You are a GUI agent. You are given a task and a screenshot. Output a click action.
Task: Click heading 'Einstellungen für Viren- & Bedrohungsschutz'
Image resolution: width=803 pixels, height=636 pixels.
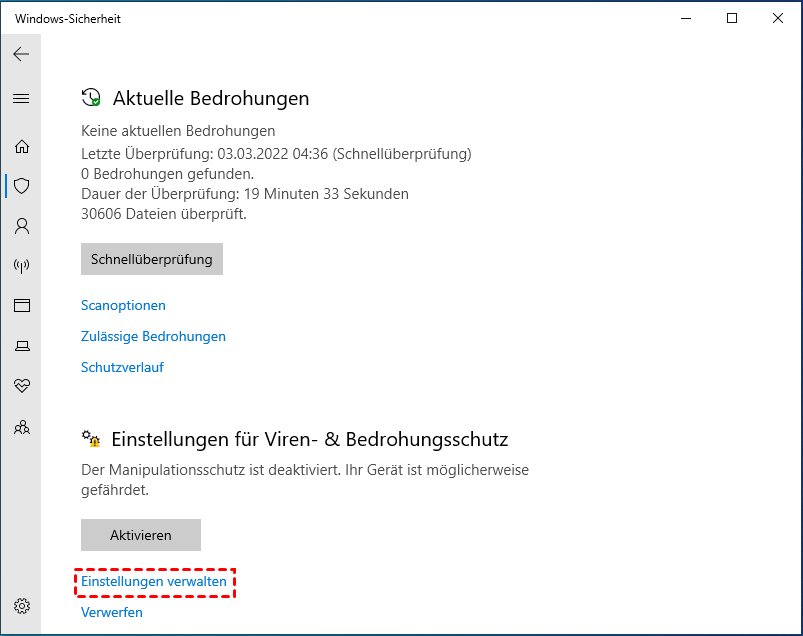coord(310,439)
